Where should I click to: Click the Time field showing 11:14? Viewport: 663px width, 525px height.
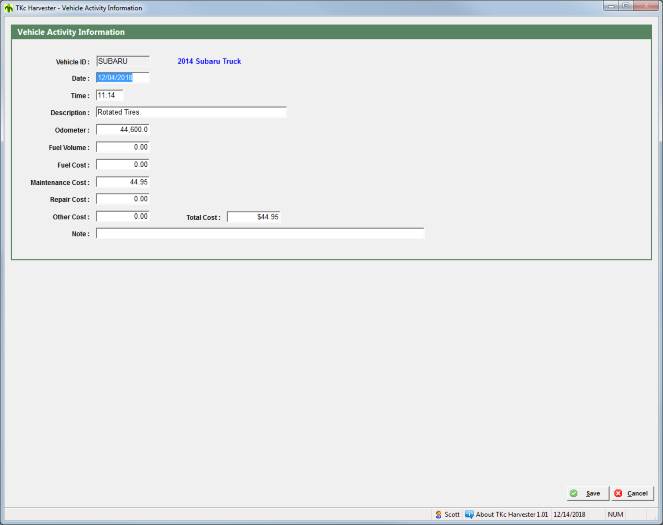coord(122,95)
